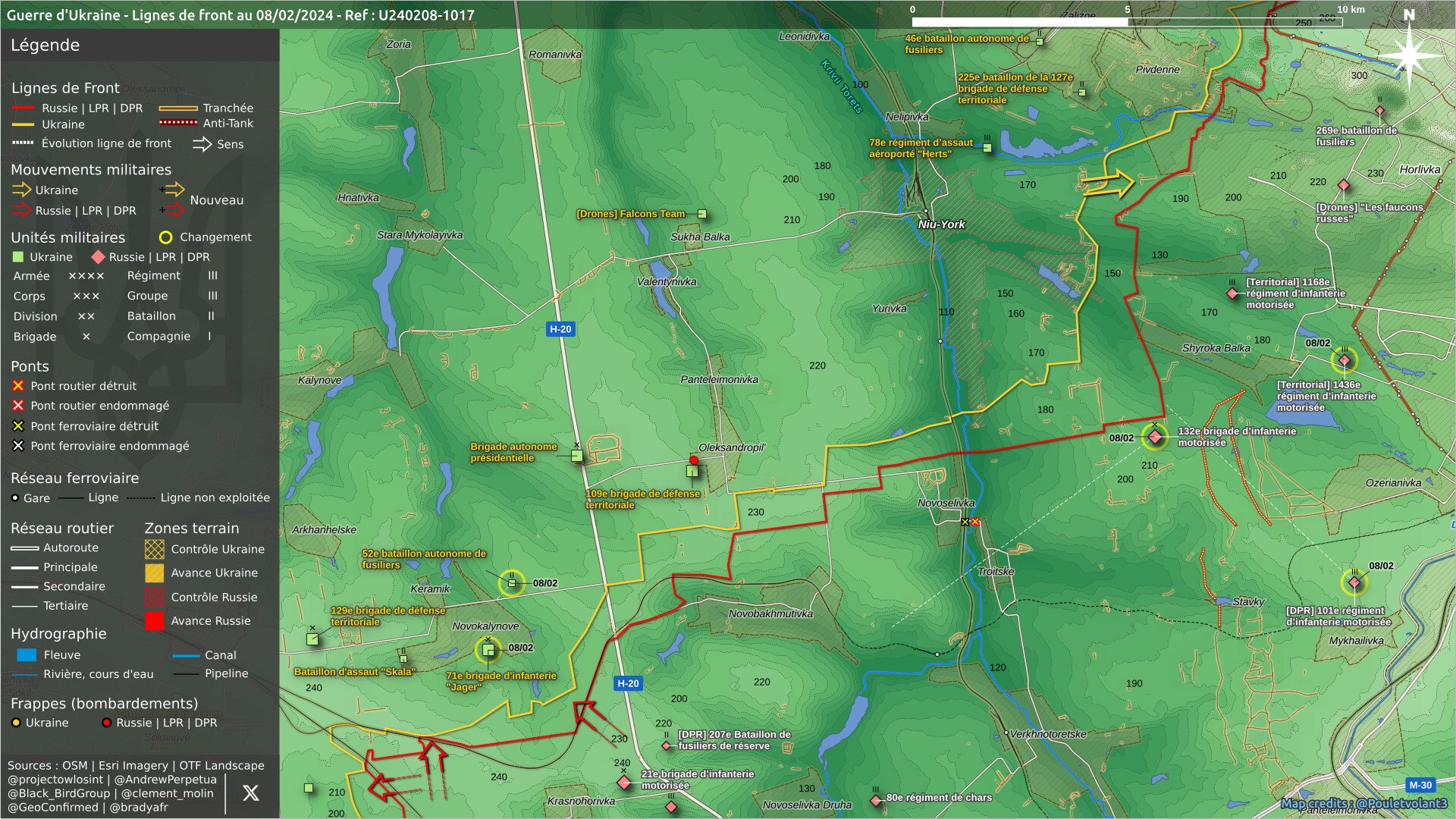The height and width of the screenshot is (819, 1456).
Task: Click the 71e brigade "Jager" circled marker
Action: coord(488,649)
